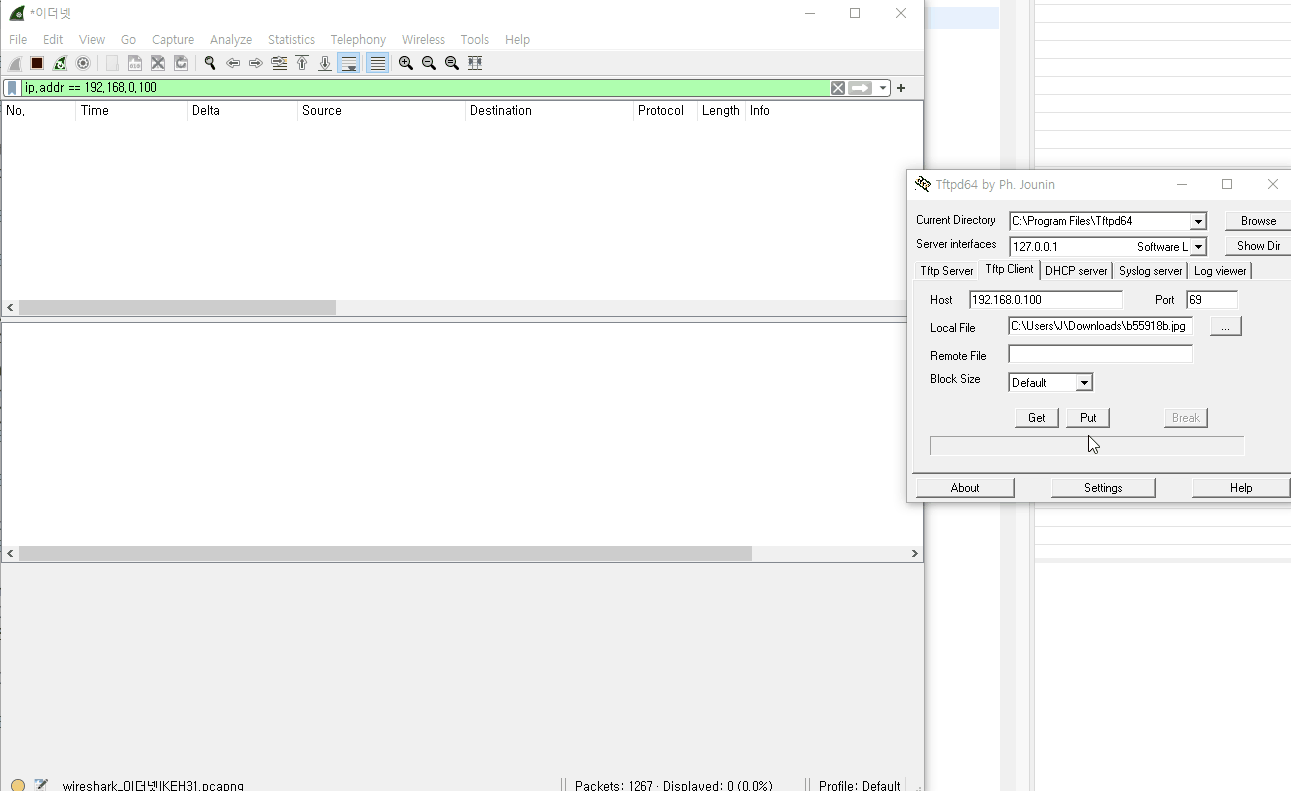This screenshot has width=1291, height=791.
Task: Find a packet with magnifier icon
Action: (210, 63)
